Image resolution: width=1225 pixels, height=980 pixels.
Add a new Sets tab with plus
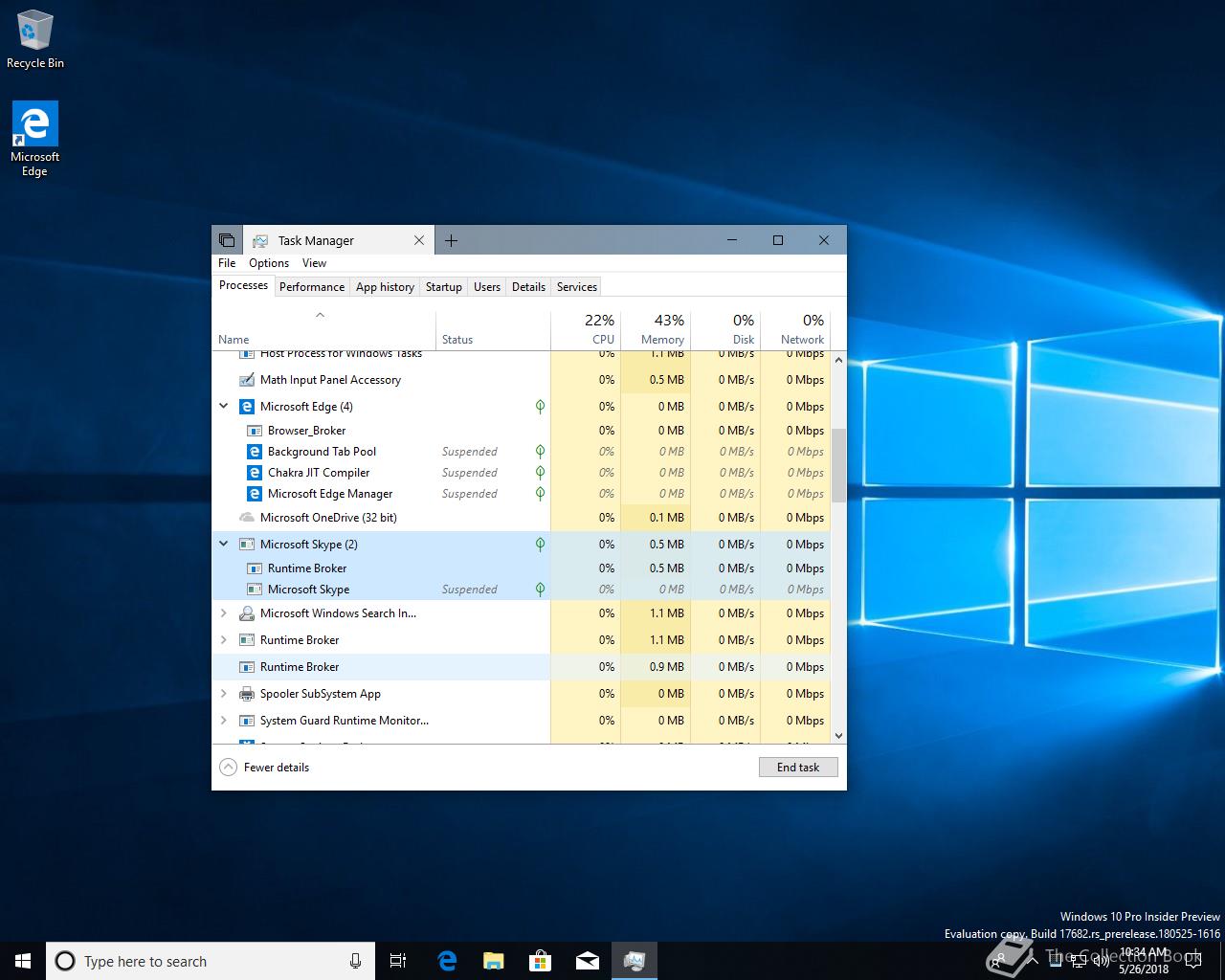pyautogui.click(x=452, y=240)
